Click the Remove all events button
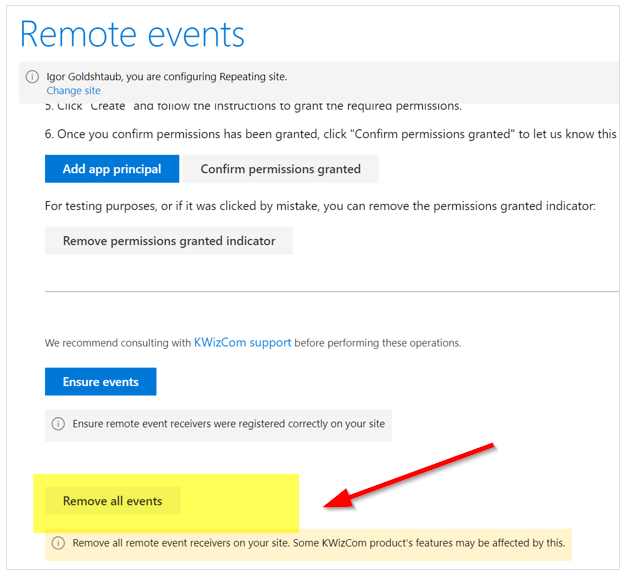The image size is (623, 572). (x=112, y=501)
